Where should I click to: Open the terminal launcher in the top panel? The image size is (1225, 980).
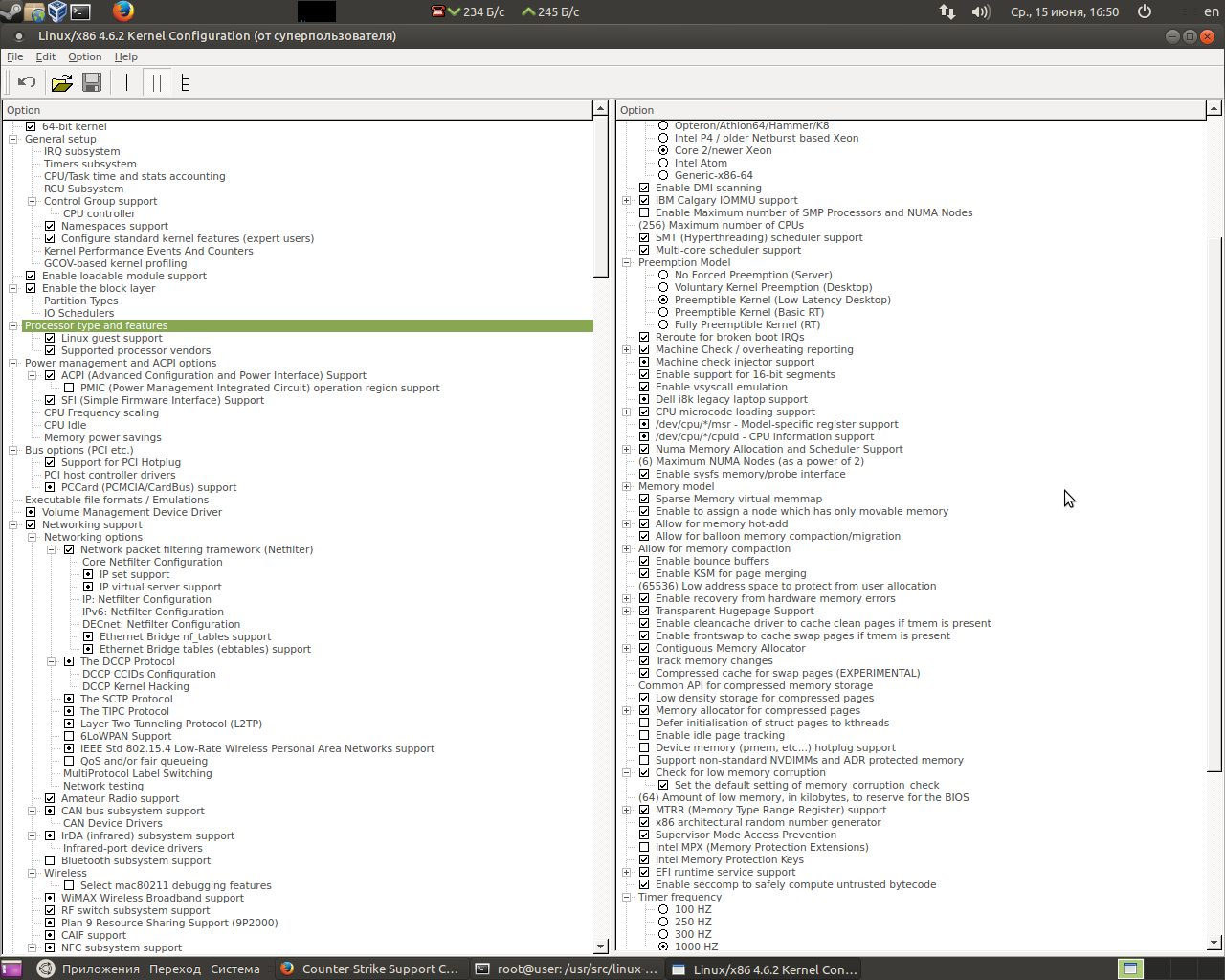pos(80,11)
